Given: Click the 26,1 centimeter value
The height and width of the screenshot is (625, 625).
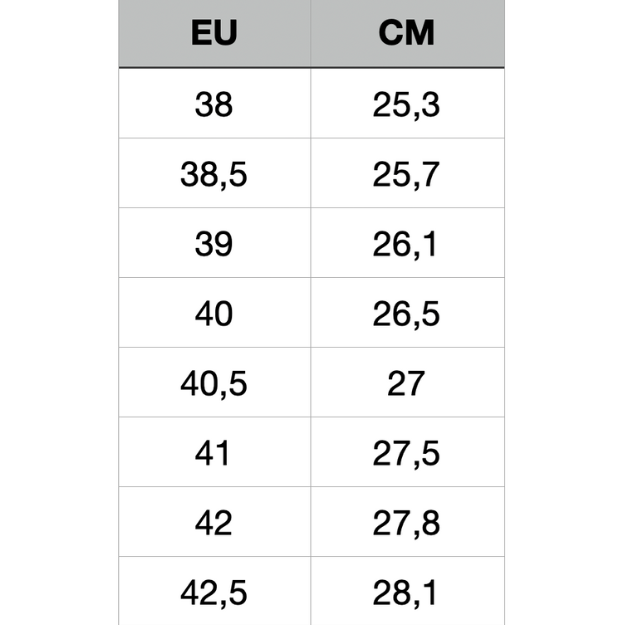Looking at the screenshot, I should (x=407, y=243).
